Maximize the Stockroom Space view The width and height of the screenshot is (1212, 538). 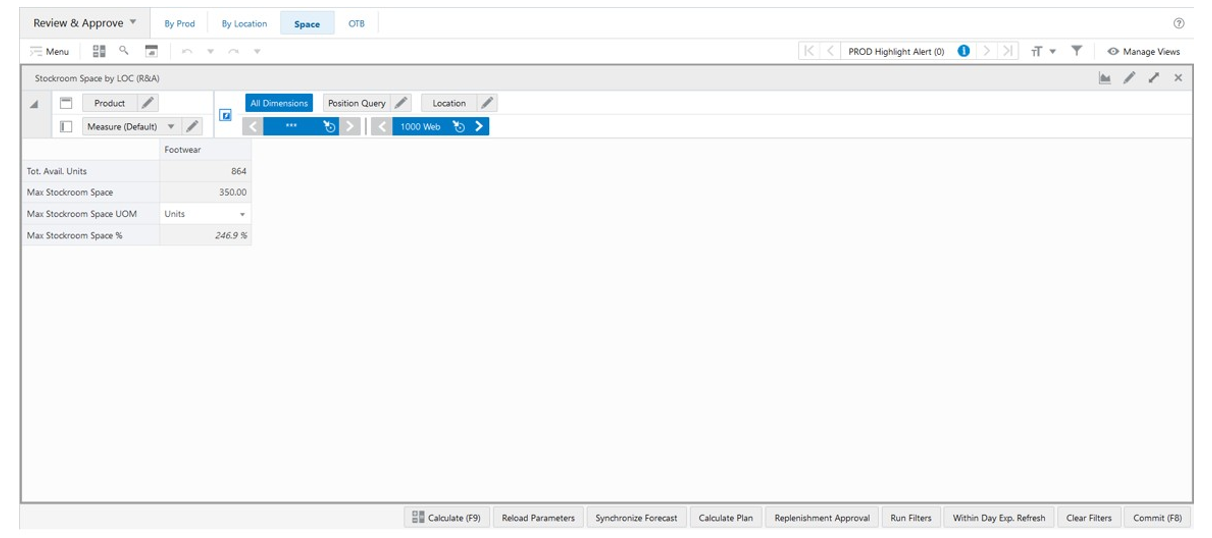(x=1154, y=78)
